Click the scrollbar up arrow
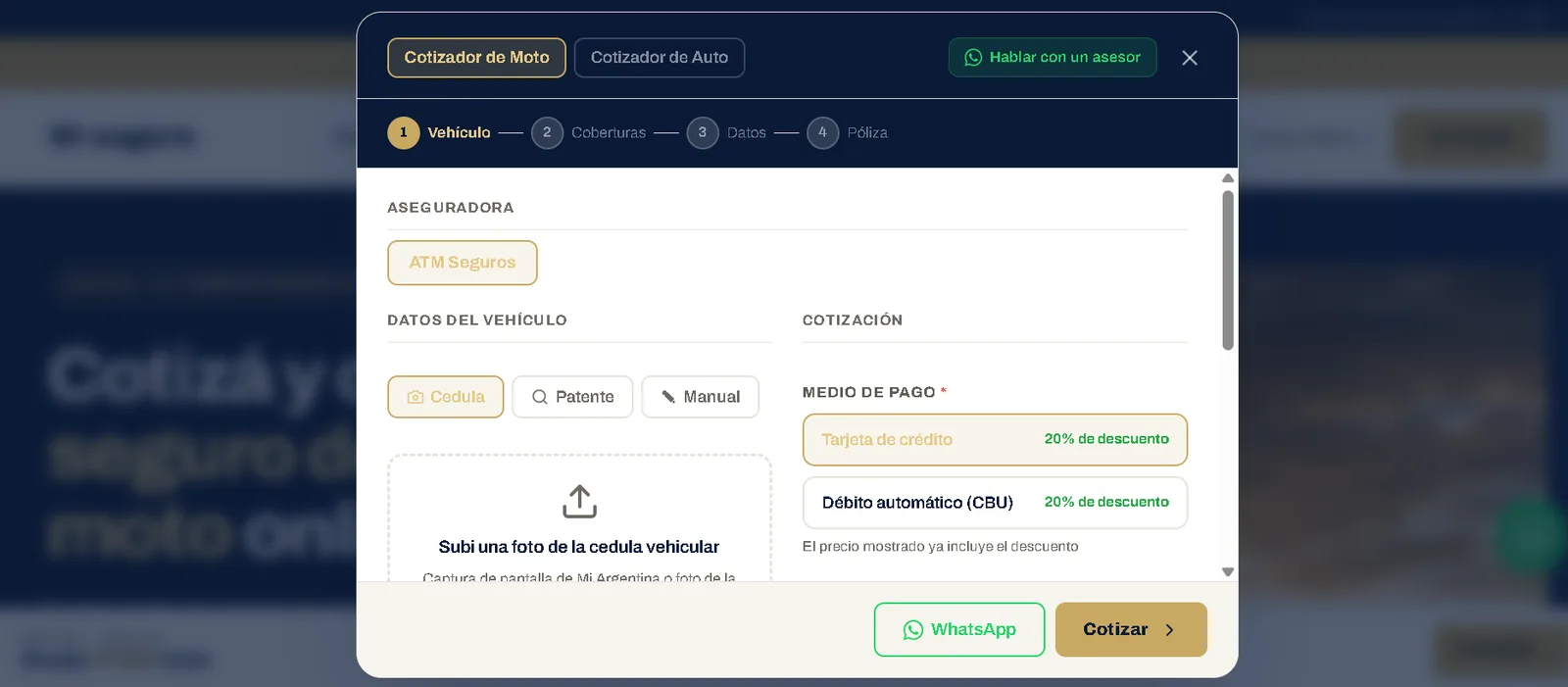This screenshot has height=687, width=1568. [1228, 178]
